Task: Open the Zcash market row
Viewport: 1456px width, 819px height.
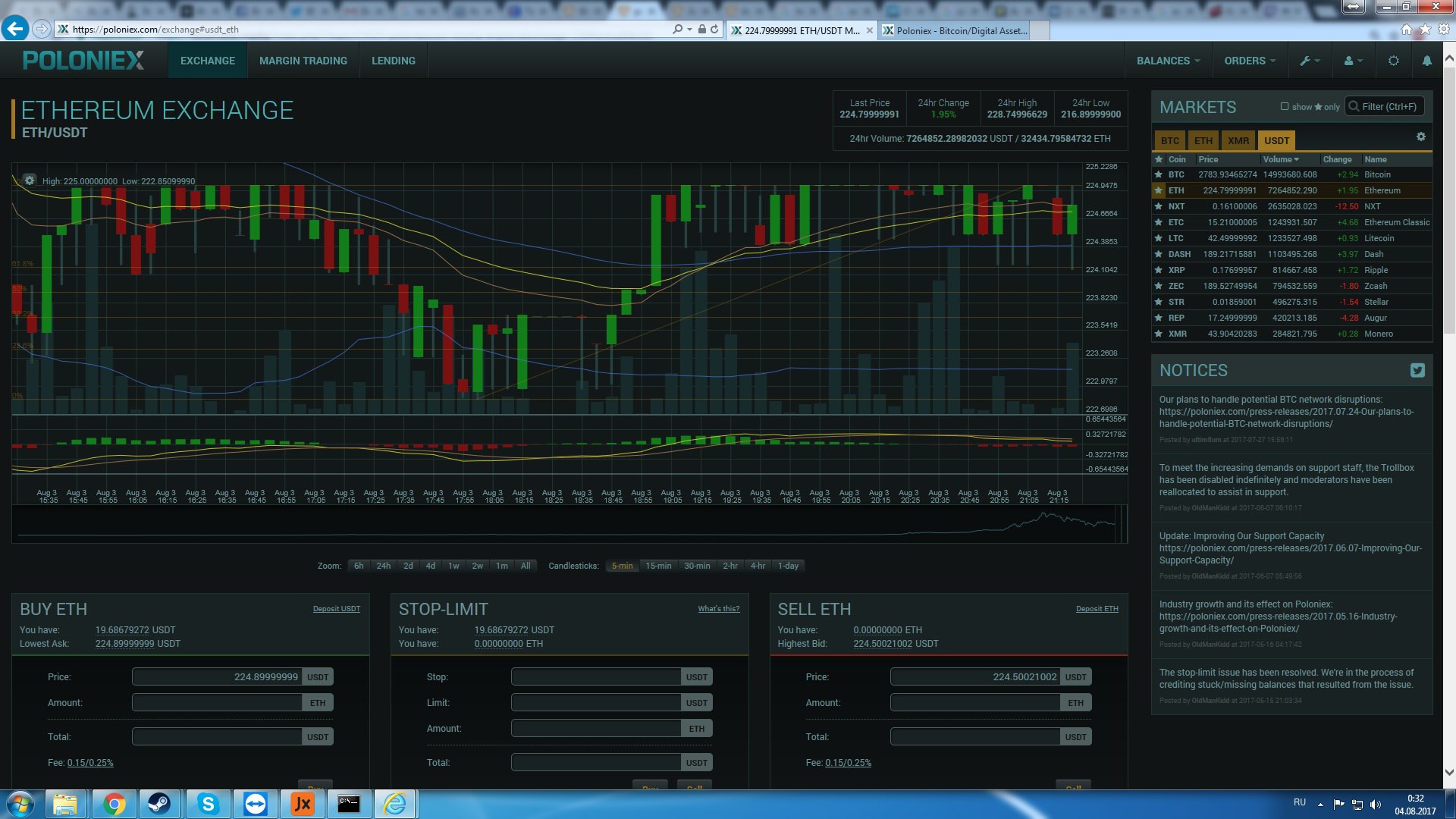Action: pyautogui.click(x=1292, y=286)
